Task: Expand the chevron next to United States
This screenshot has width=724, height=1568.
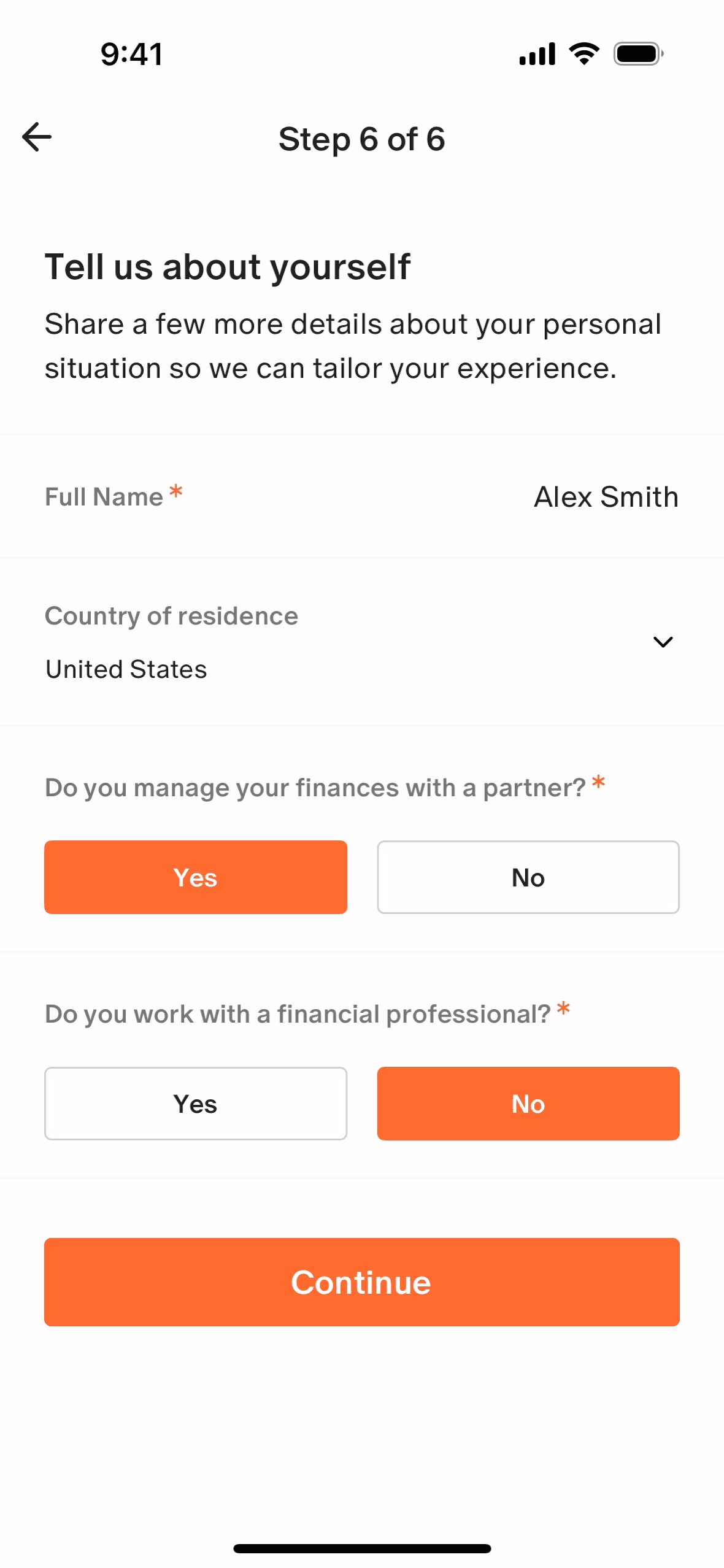Action: tap(663, 642)
